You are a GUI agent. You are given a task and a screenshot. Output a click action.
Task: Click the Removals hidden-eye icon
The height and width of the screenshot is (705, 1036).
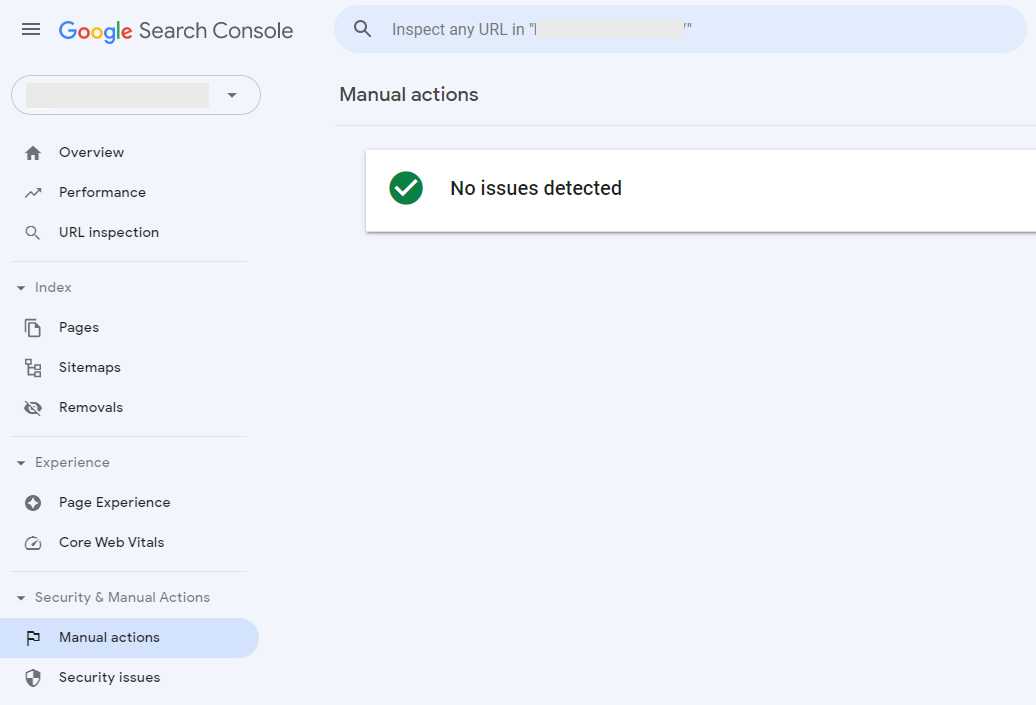click(33, 407)
